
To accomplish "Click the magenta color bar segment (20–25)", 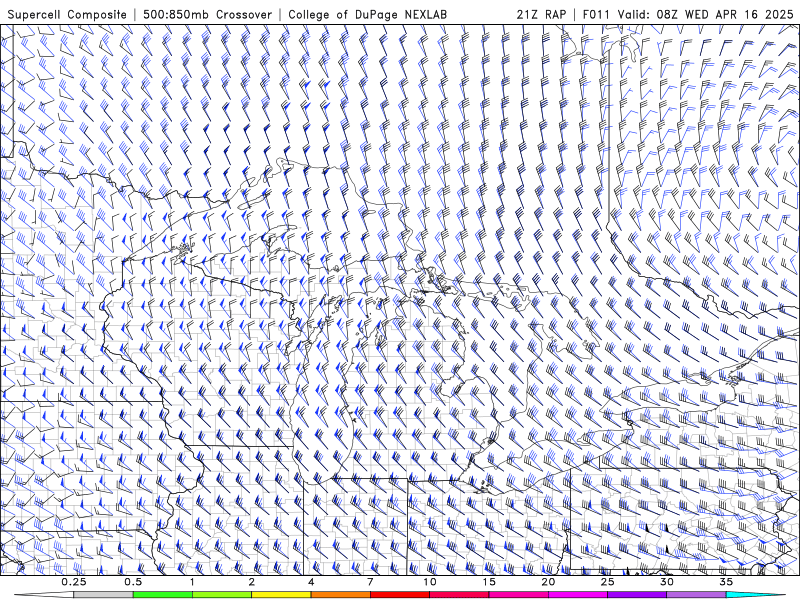I will click(x=578, y=595).
